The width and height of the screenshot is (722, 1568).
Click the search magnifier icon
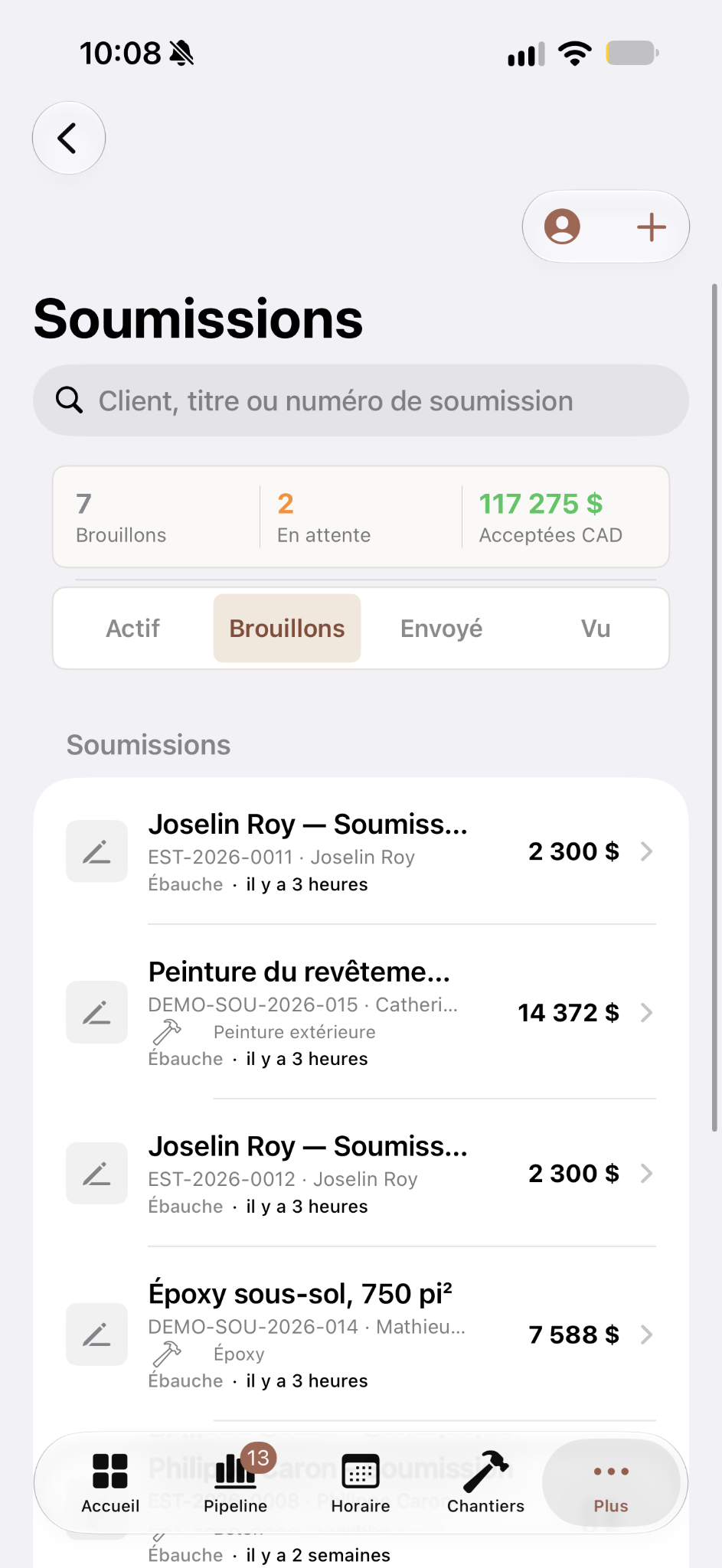pos(69,400)
